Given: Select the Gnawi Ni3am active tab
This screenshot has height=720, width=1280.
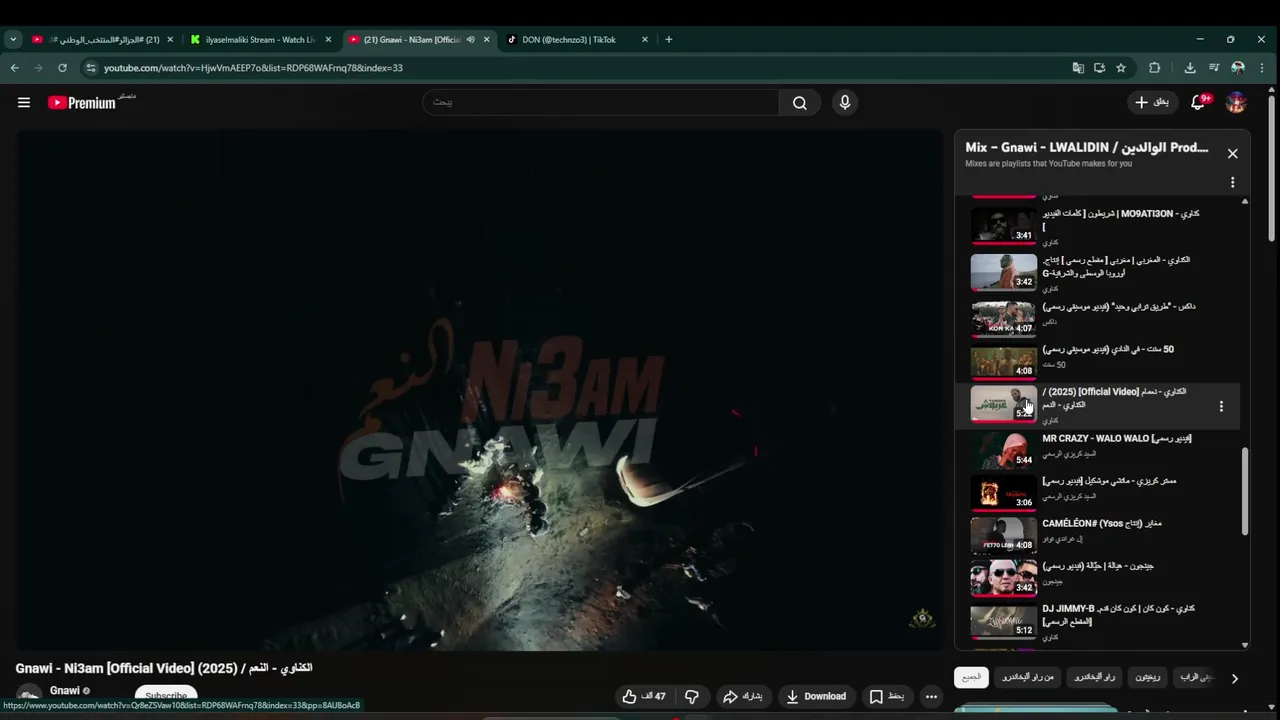Looking at the screenshot, I should (x=412, y=40).
